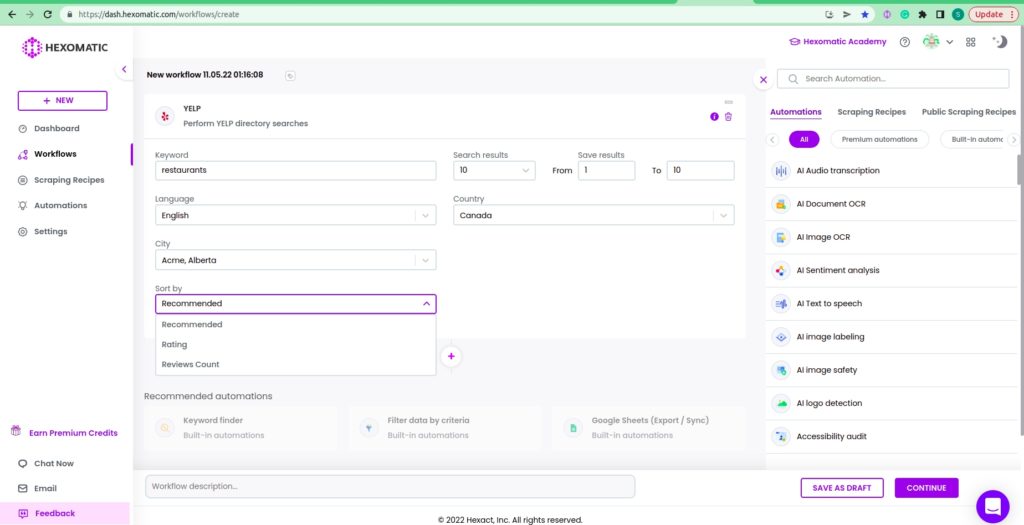Click the AI Image OCR icon
Image resolution: width=1024 pixels, height=525 pixels.
[x=780, y=237]
